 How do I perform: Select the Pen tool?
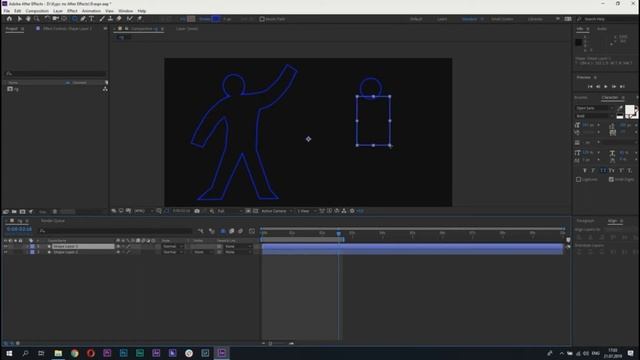pos(83,19)
